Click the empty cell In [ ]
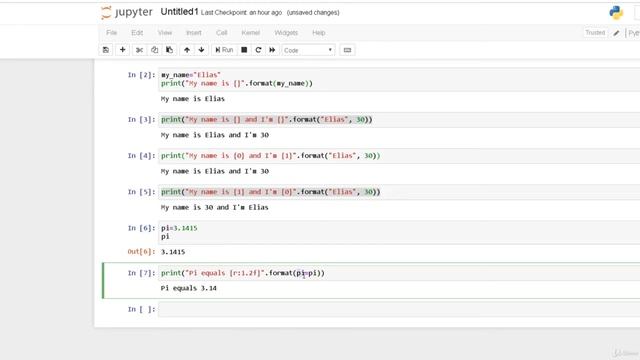The width and height of the screenshot is (640, 360). point(399,309)
